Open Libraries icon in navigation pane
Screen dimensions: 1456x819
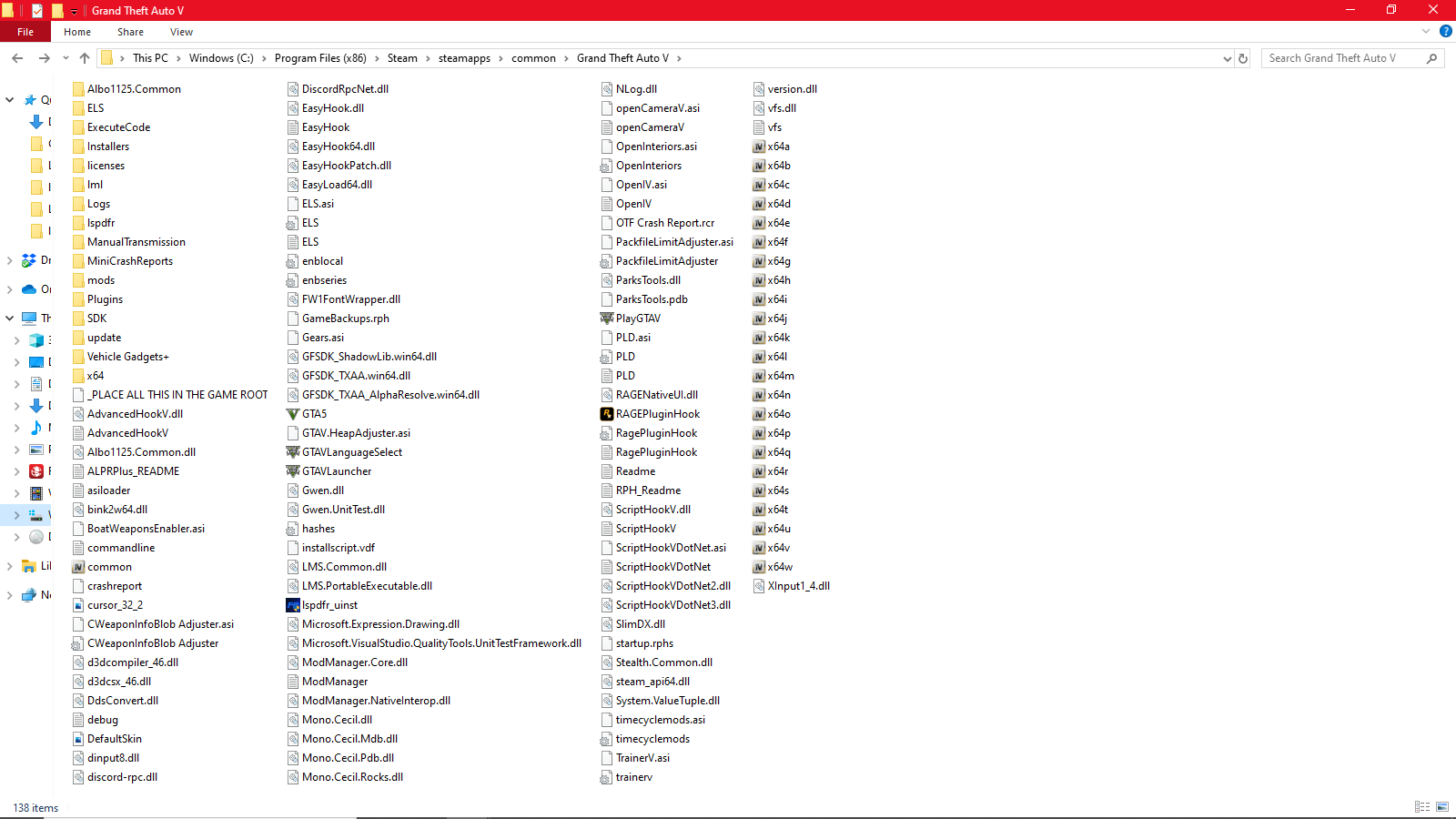point(29,566)
